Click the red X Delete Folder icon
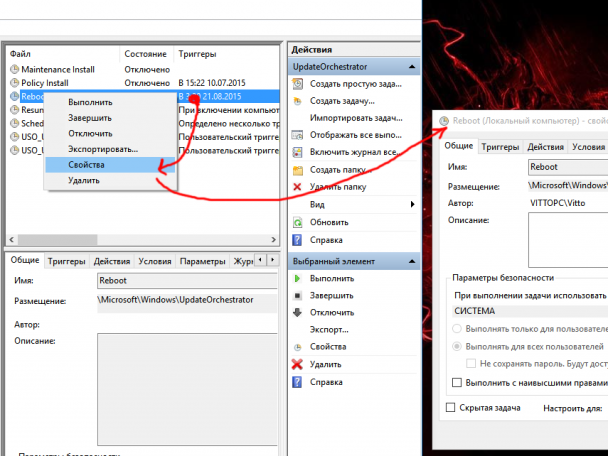Image resolution: width=608 pixels, height=456 pixels. click(297, 187)
